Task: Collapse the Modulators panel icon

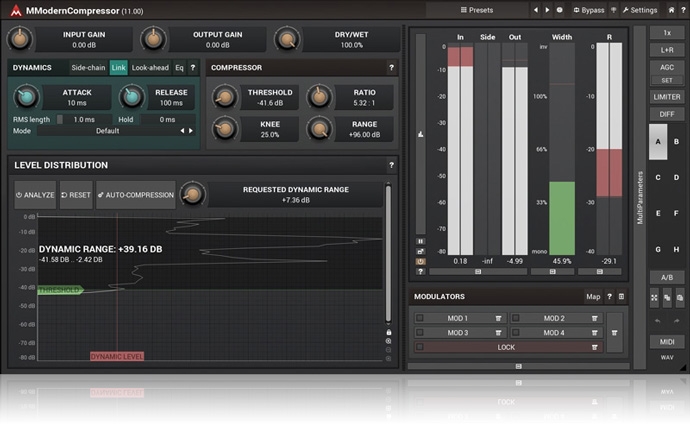Action: (x=621, y=297)
